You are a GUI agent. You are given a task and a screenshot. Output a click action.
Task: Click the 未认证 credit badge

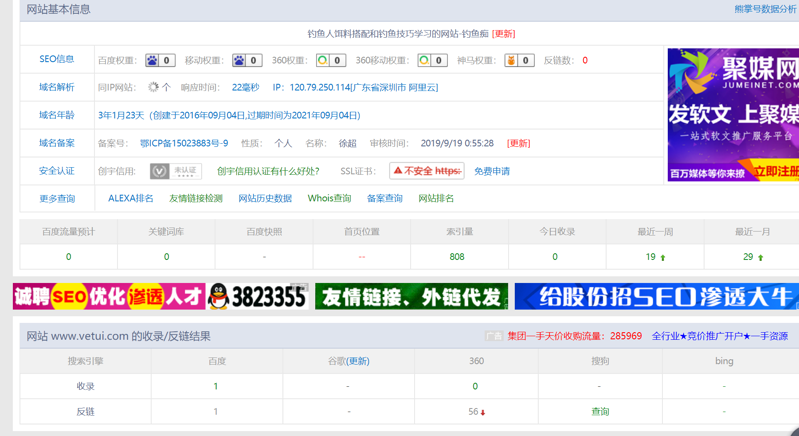point(176,171)
